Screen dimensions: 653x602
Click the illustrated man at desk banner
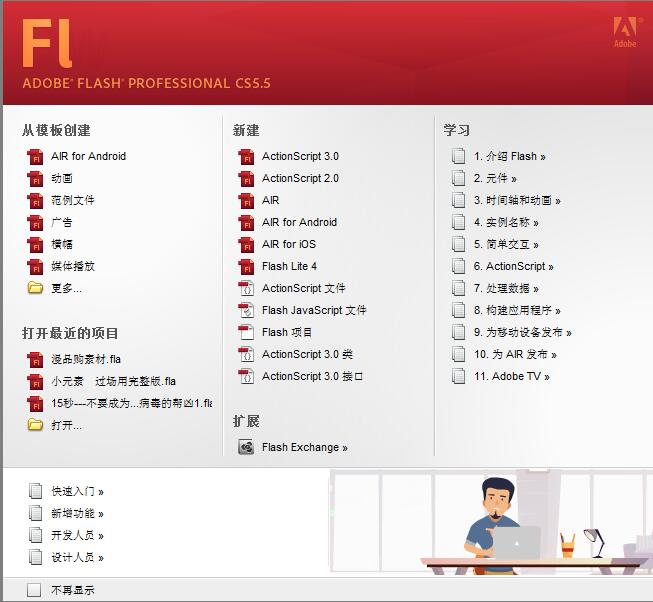(491, 522)
